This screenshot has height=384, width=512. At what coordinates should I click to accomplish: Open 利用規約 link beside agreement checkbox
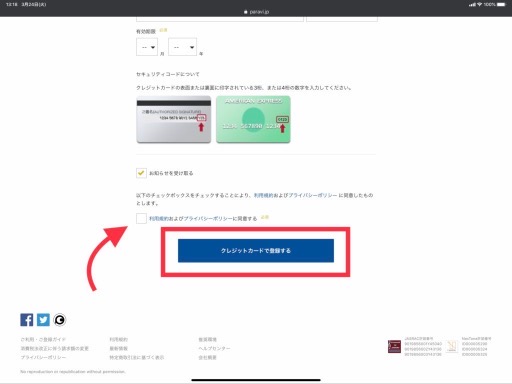coord(159,219)
